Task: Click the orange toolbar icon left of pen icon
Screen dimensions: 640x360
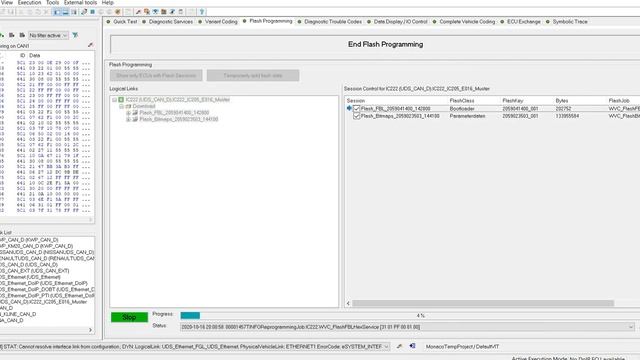Action: tap(118, 12)
